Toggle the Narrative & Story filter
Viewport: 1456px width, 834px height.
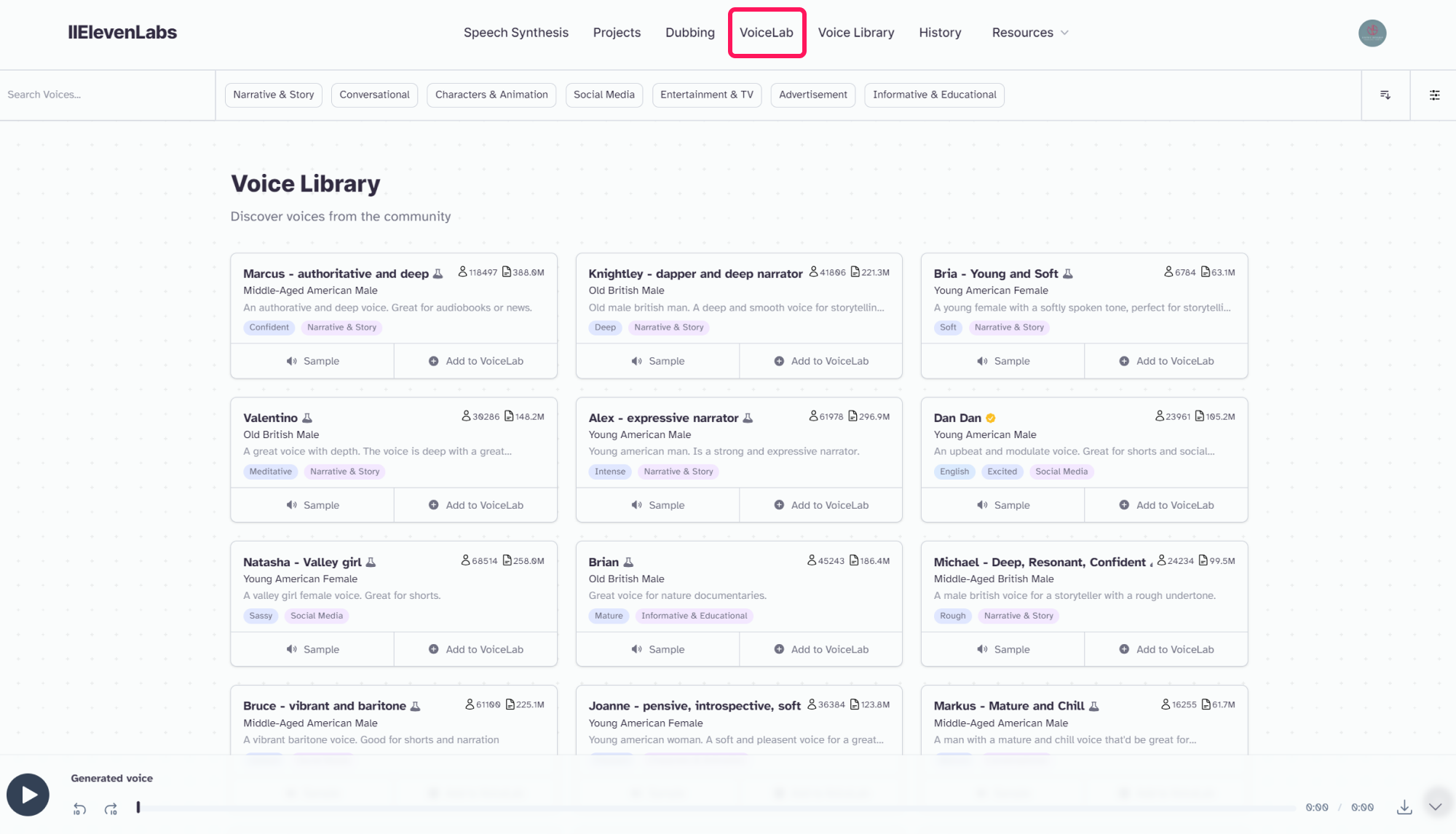[x=274, y=95]
